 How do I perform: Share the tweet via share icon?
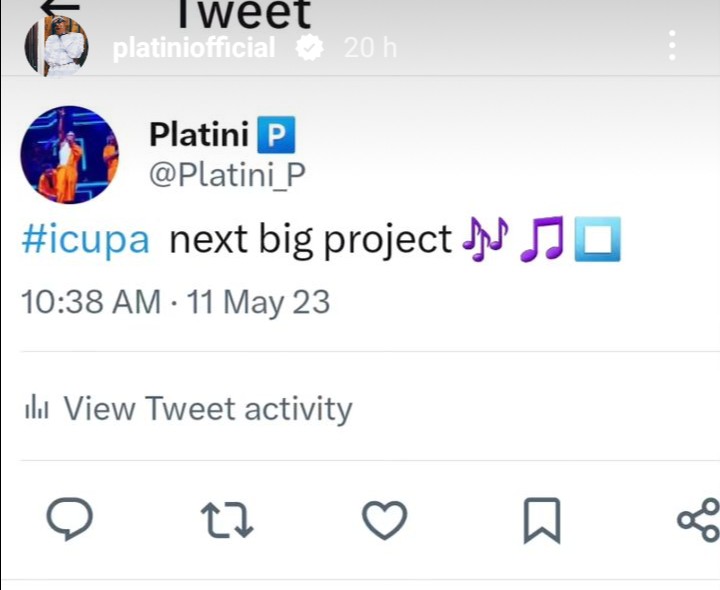[698, 520]
